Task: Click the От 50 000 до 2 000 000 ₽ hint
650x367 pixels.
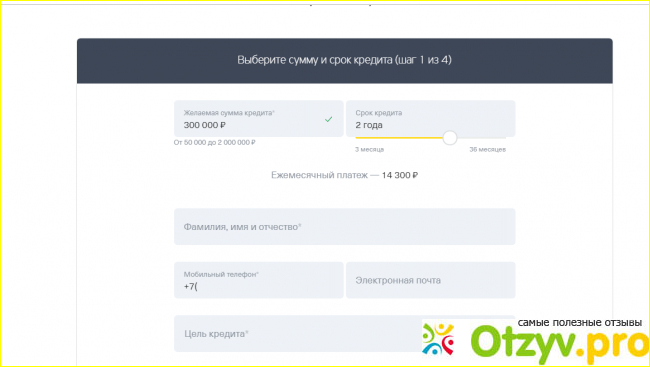Action: click(215, 142)
